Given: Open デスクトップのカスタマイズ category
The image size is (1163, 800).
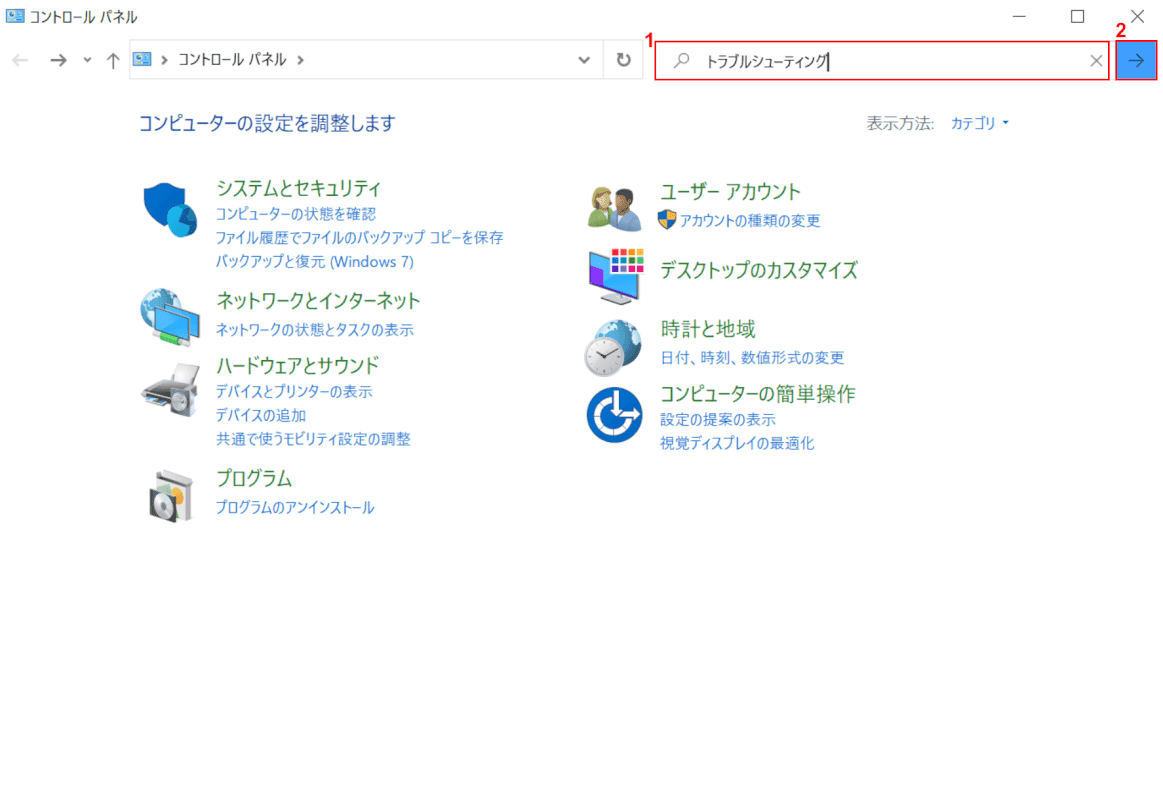Looking at the screenshot, I should pyautogui.click(x=759, y=270).
